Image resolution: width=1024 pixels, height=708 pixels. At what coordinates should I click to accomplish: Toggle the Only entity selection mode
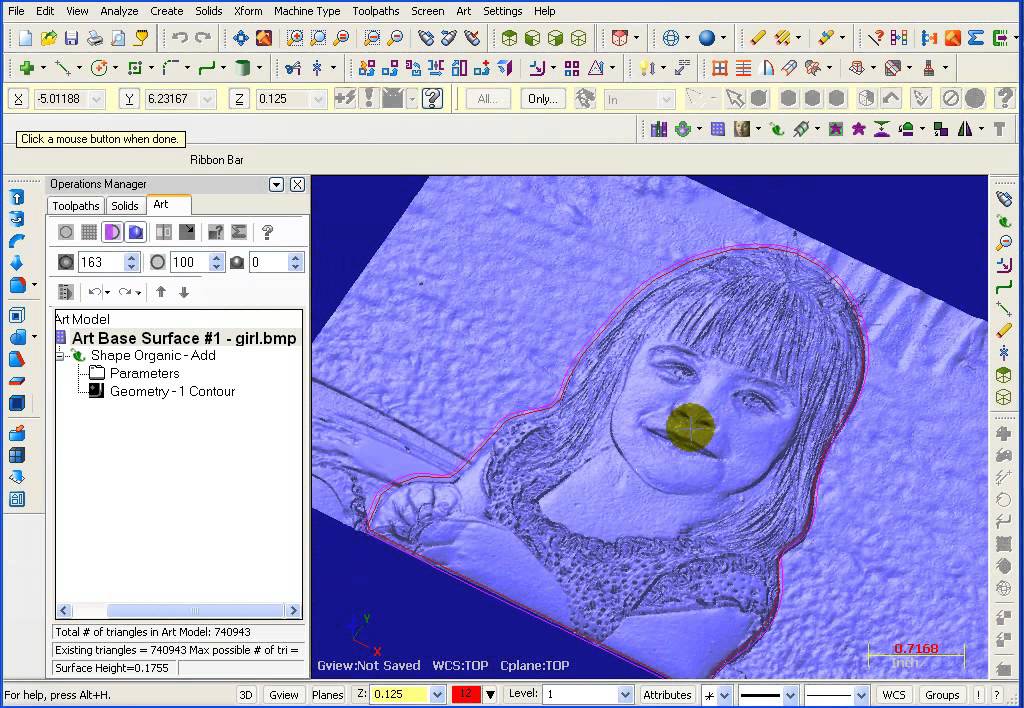[541, 99]
